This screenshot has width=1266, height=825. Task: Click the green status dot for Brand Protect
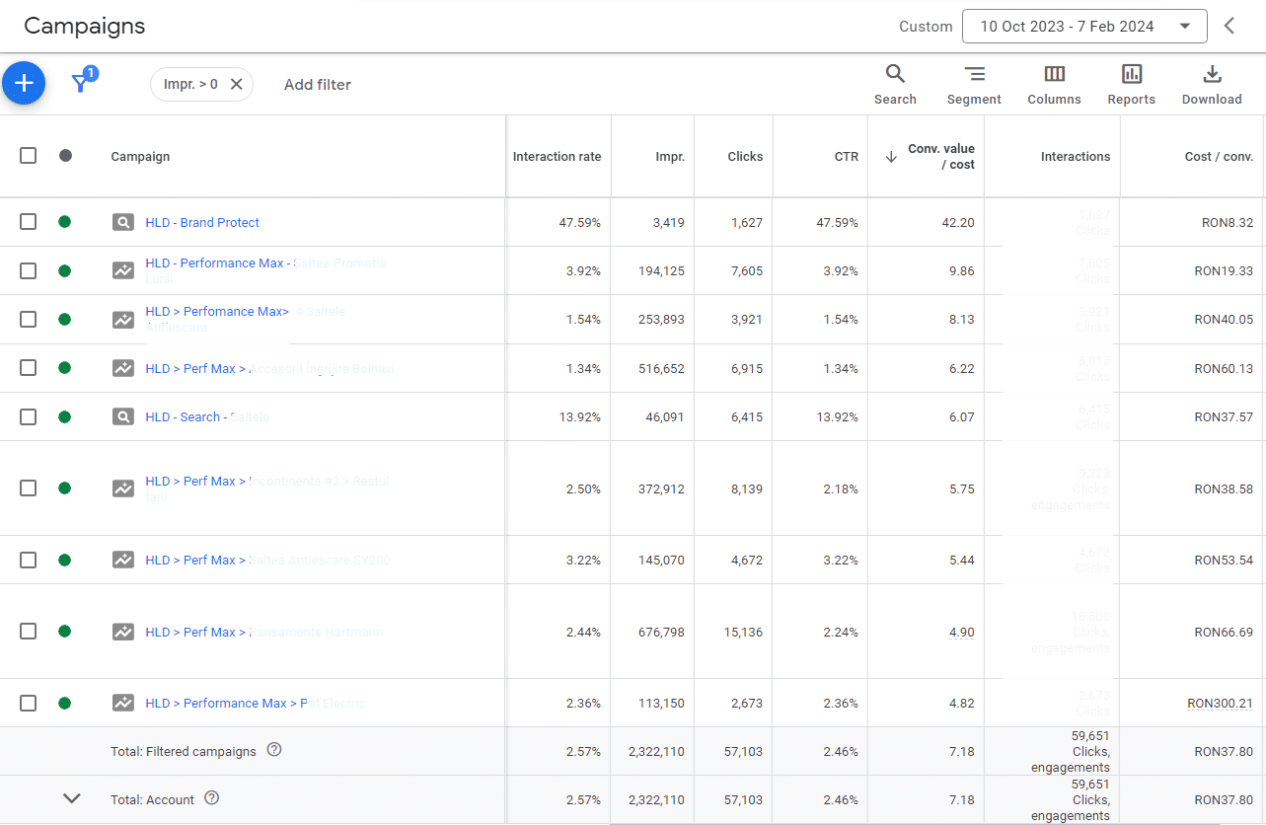[65, 222]
